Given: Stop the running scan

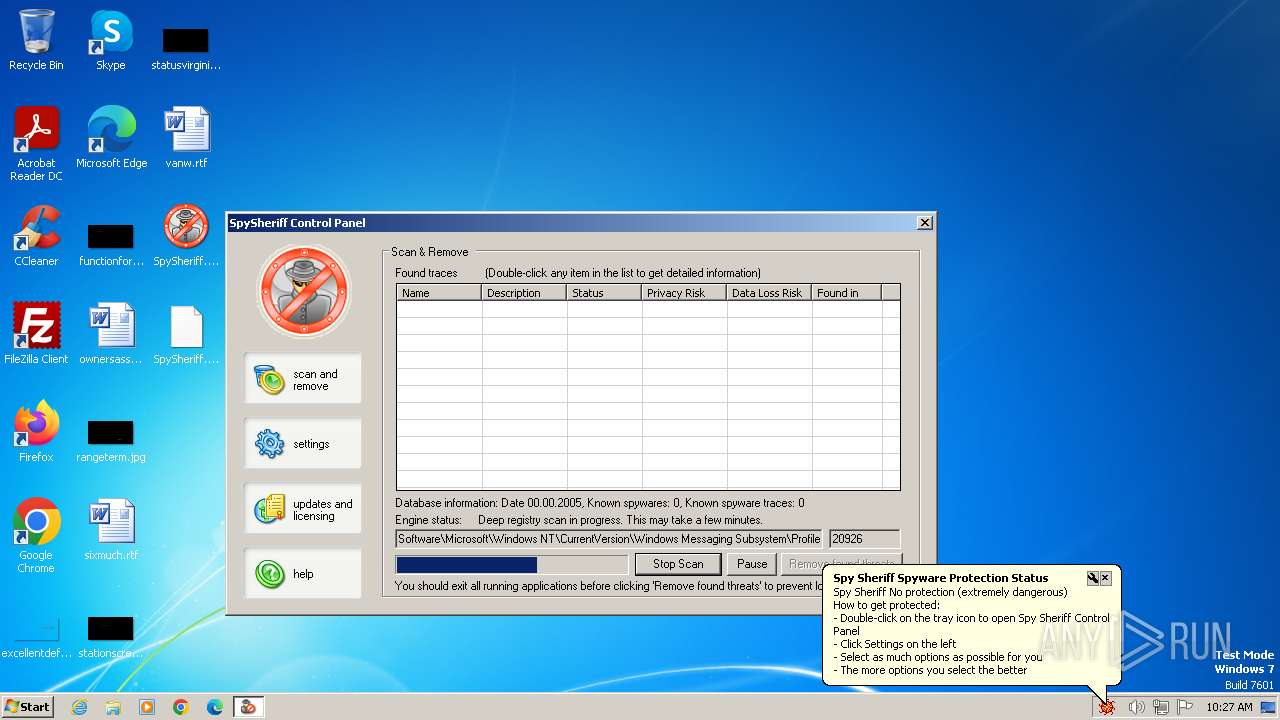Looking at the screenshot, I should pyautogui.click(x=678, y=564).
